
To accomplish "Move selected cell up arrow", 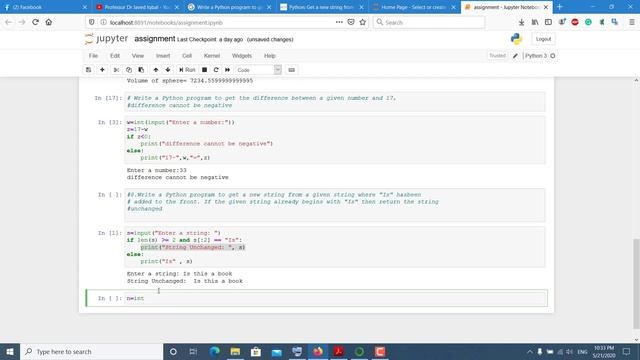I will 156,70.
